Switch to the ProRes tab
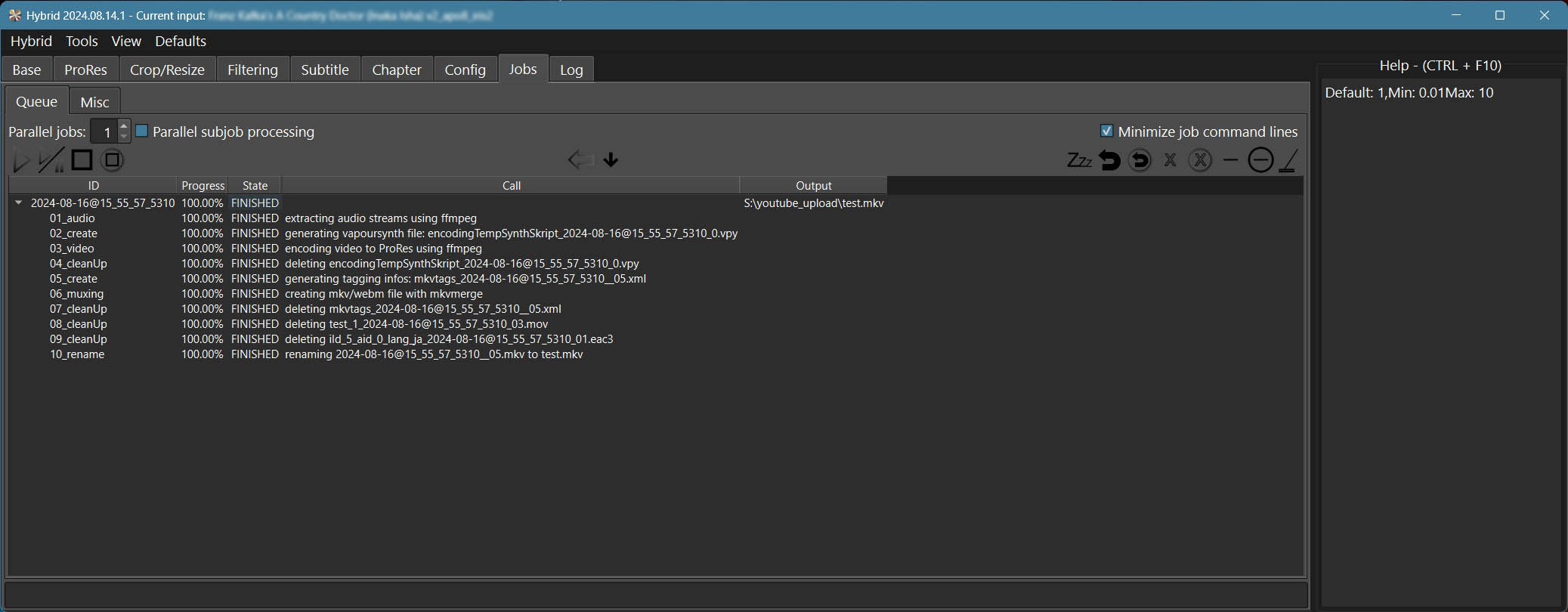1568x612 pixels. pyautogui.click(x=85, y=70)
